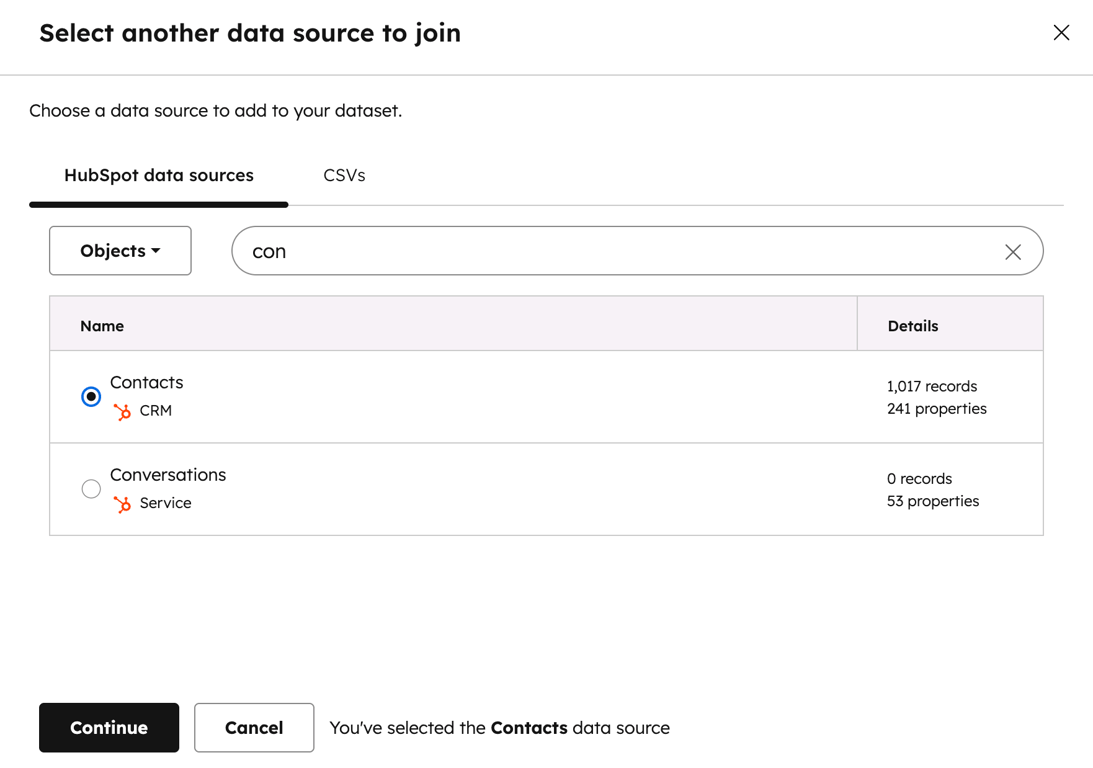Screen dimensions: 1093x768
Task: Switch to HubSpot data sources tab
Action: coord(159,176)
